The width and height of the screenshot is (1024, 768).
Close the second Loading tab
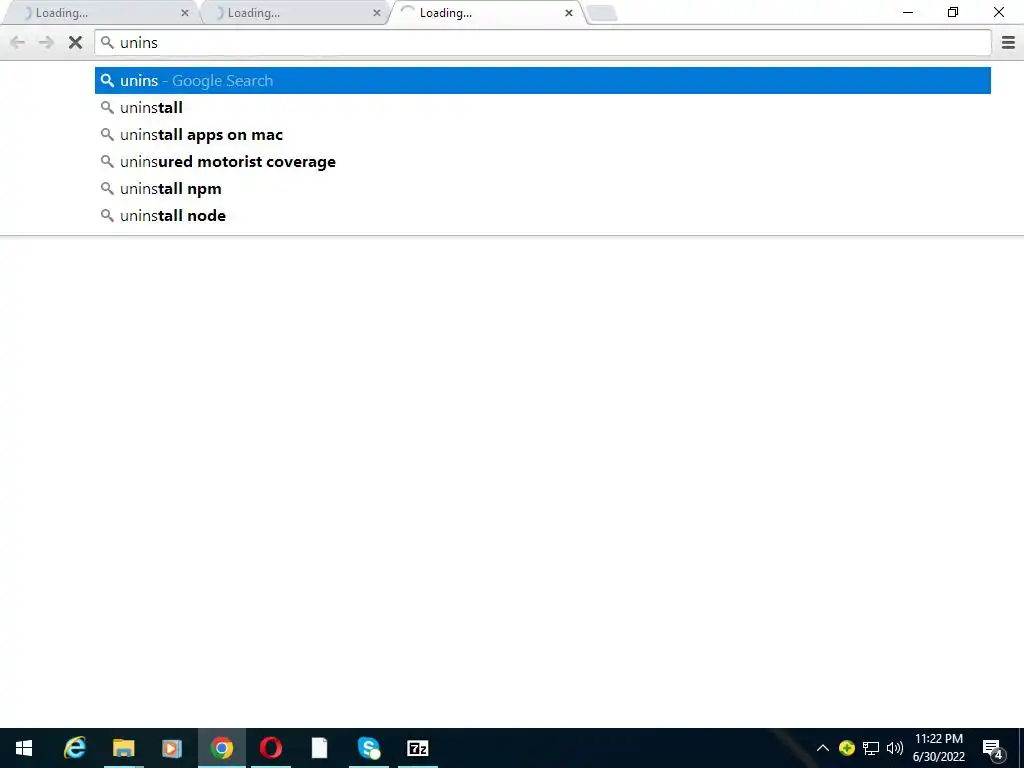tap(377, 13)
